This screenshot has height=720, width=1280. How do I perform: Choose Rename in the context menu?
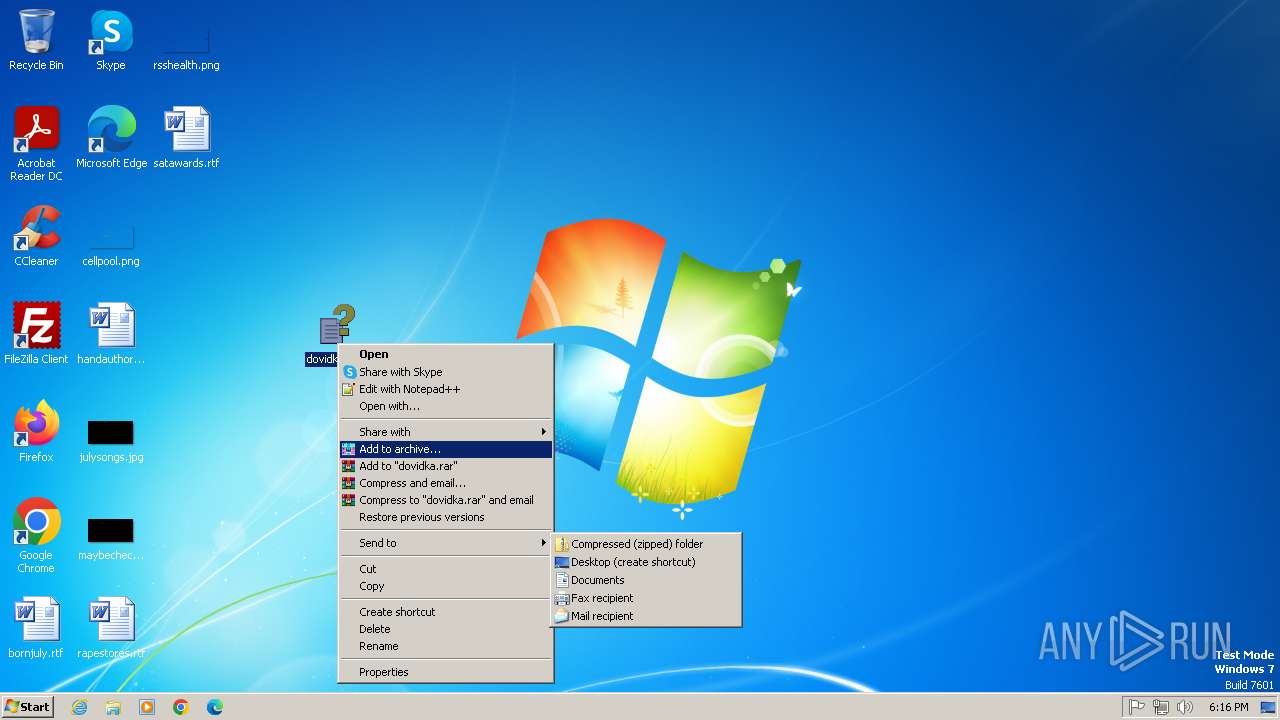click(446, 646)
